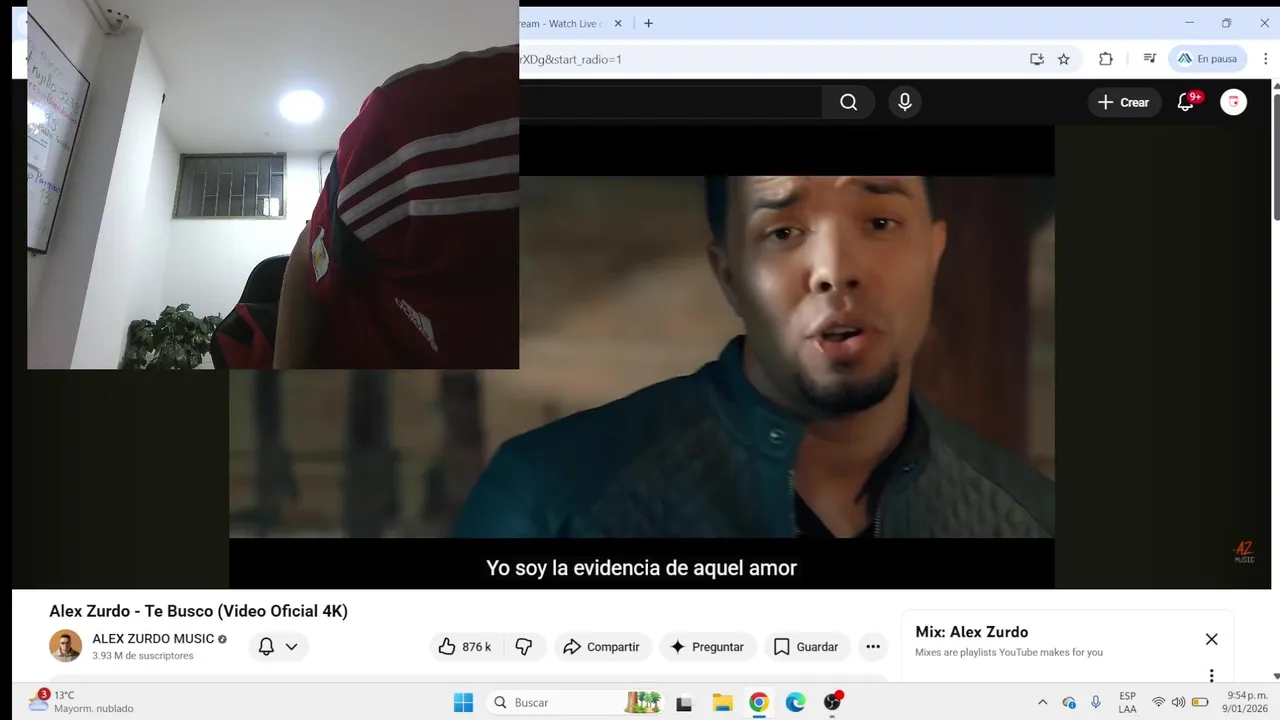Viewport: 1280px width, 720px height.
Task: Click the YouTube search magnifier button
Action: coord(848,102)
